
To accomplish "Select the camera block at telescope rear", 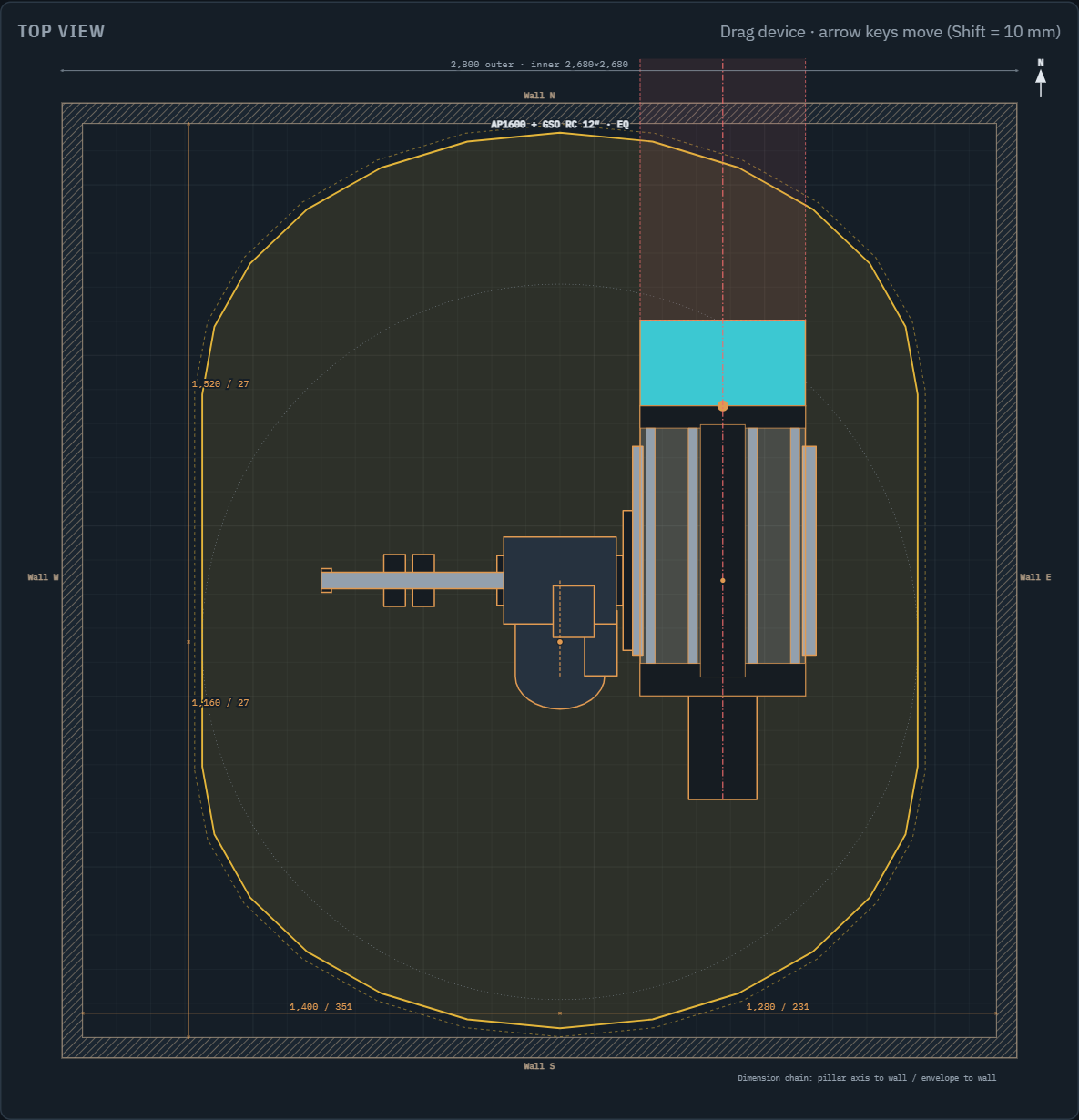I will pyautogui.click(x=722, y=748).
